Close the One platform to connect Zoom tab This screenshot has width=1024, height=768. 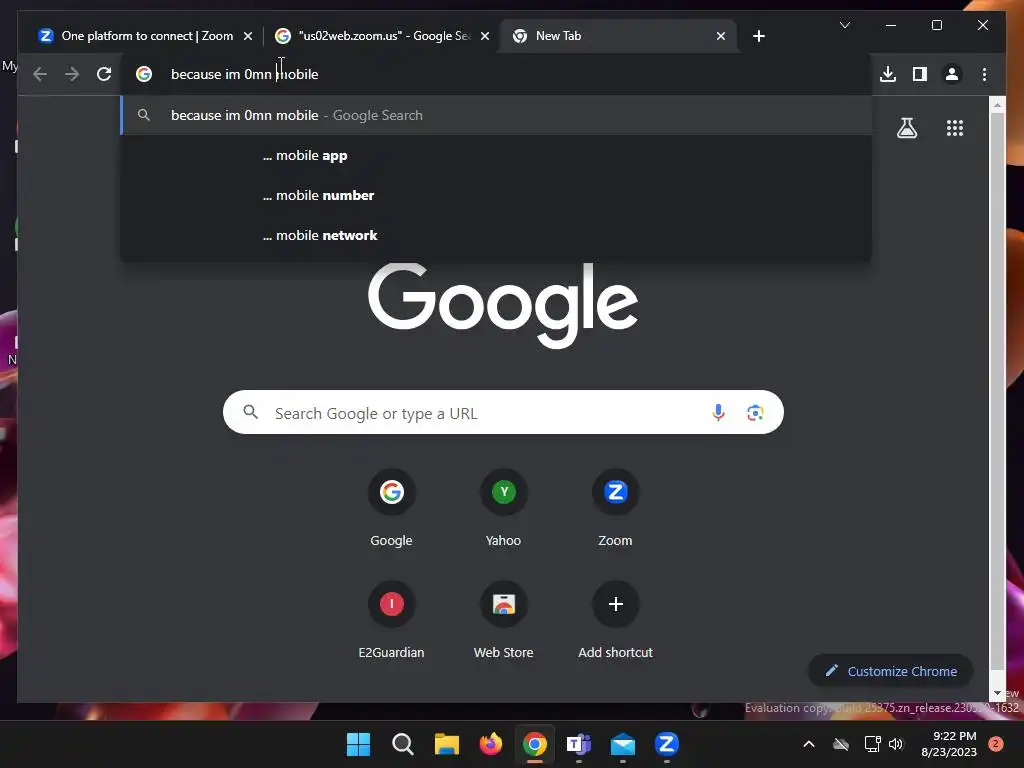pos(248,36)
